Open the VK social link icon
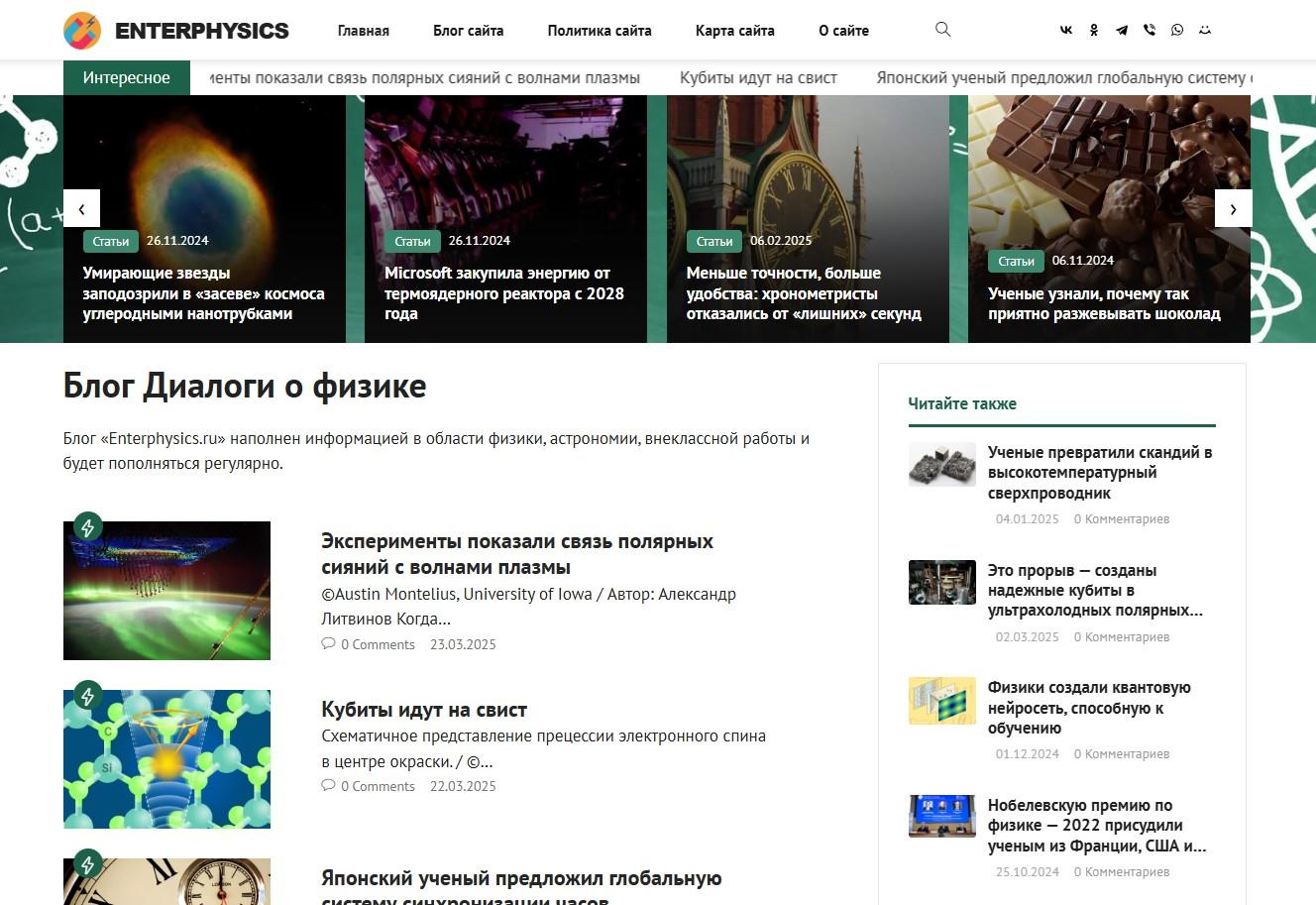The width and height of the screenshot is (1316, 905). point(1066,30)
